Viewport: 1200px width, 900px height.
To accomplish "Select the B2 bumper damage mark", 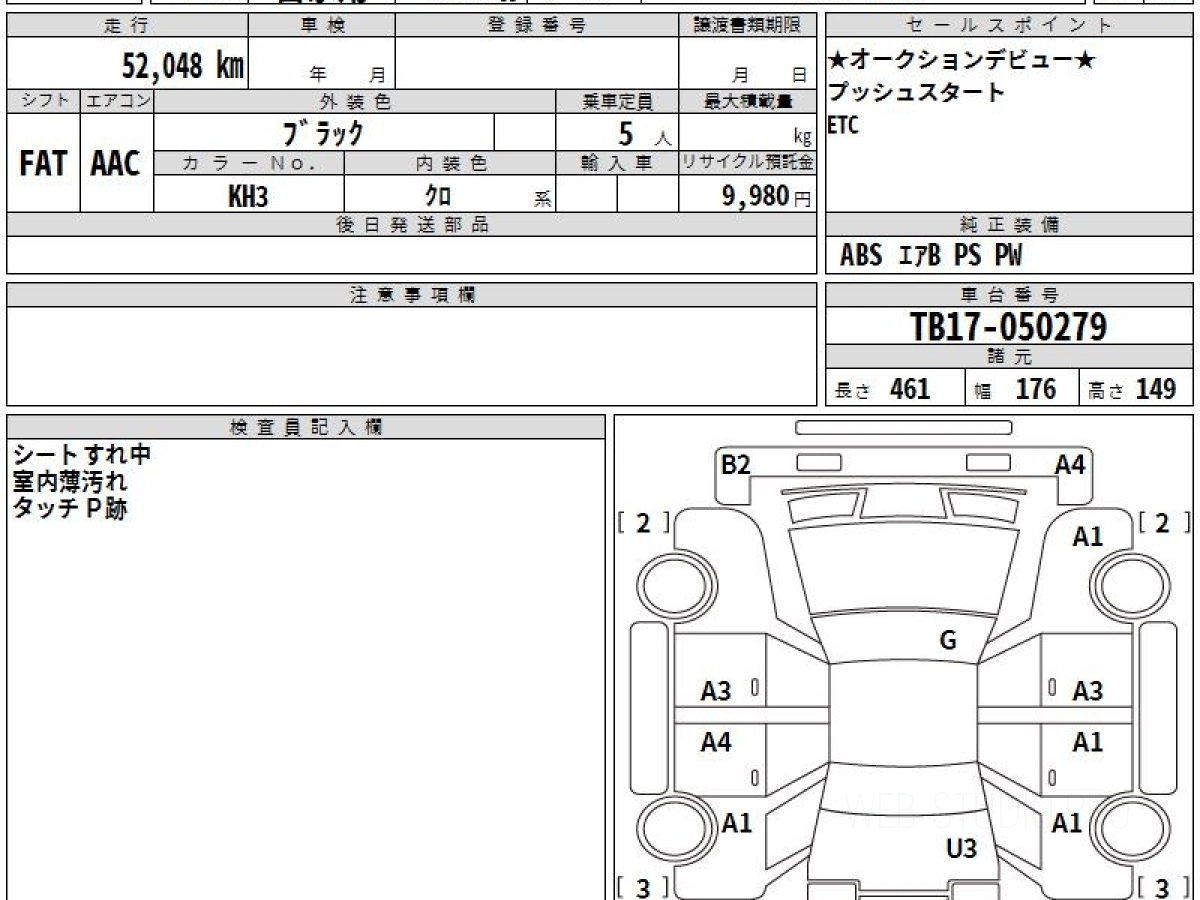I will (x=736, y=464).
